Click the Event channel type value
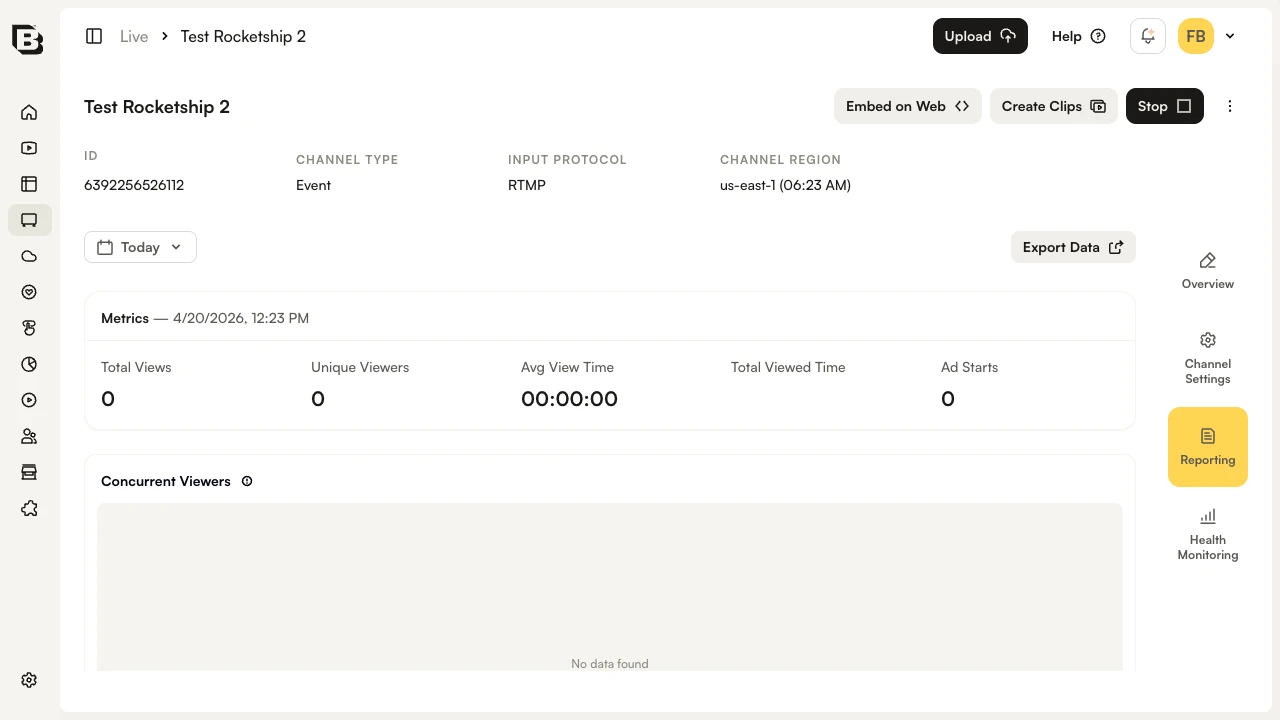Image resolution: width=1280 pixels, height=720 pixels. pos(313,185)
